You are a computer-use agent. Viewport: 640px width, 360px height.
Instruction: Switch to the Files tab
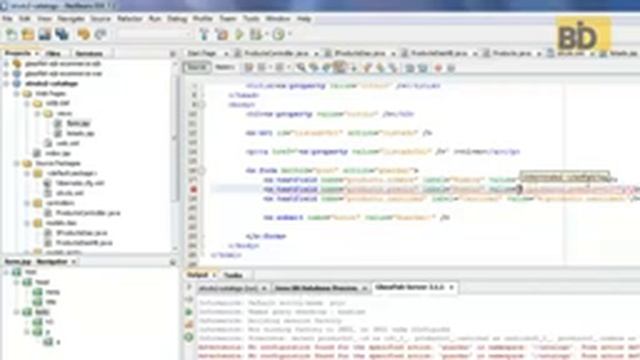click(x=53, y=53)
